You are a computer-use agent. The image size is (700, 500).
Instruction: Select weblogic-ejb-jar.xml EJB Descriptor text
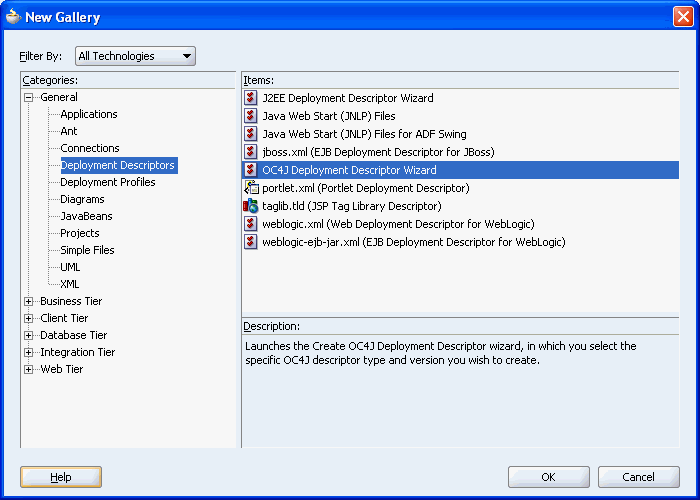414,242
